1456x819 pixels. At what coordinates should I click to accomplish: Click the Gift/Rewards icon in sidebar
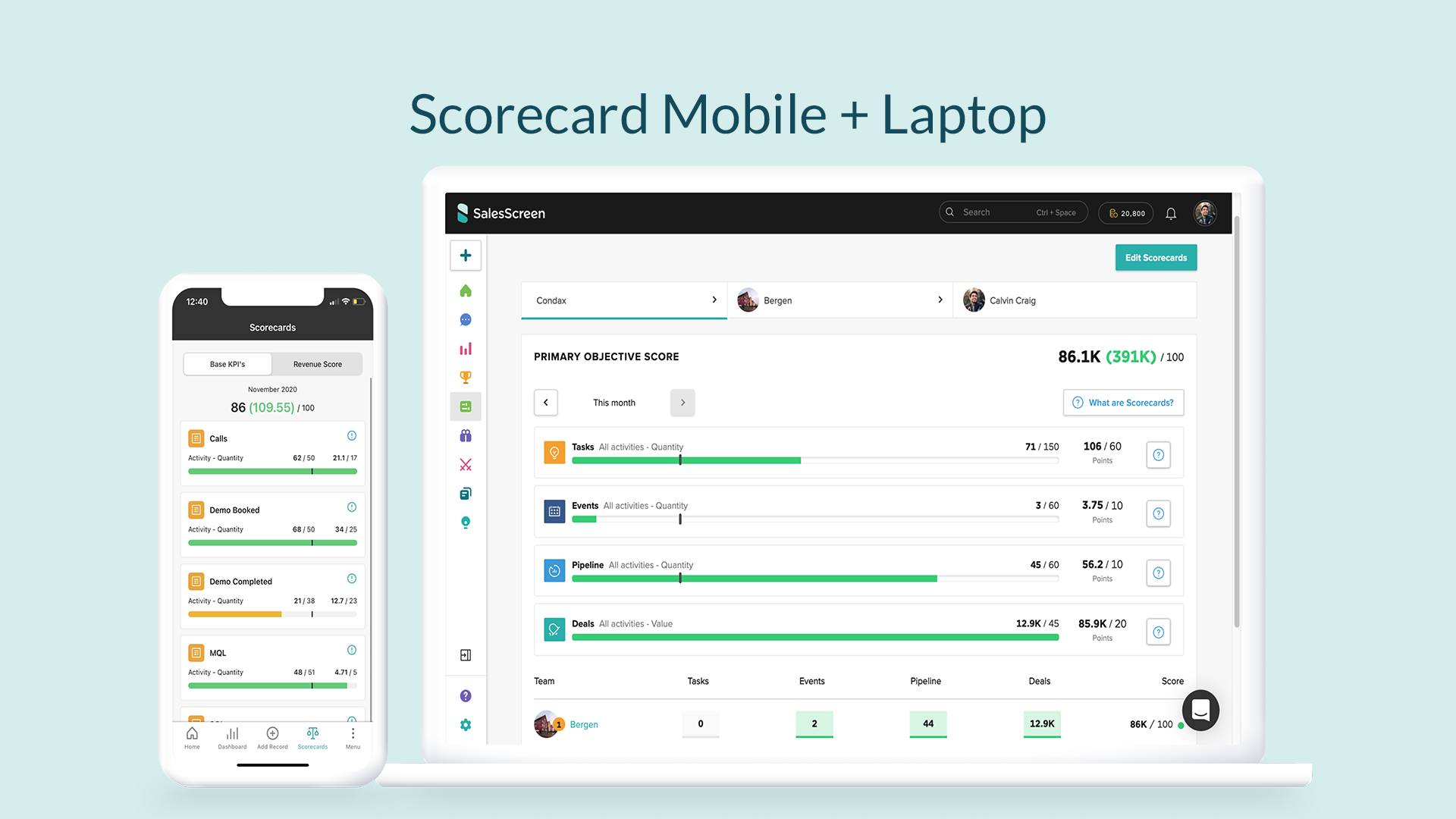465,436
